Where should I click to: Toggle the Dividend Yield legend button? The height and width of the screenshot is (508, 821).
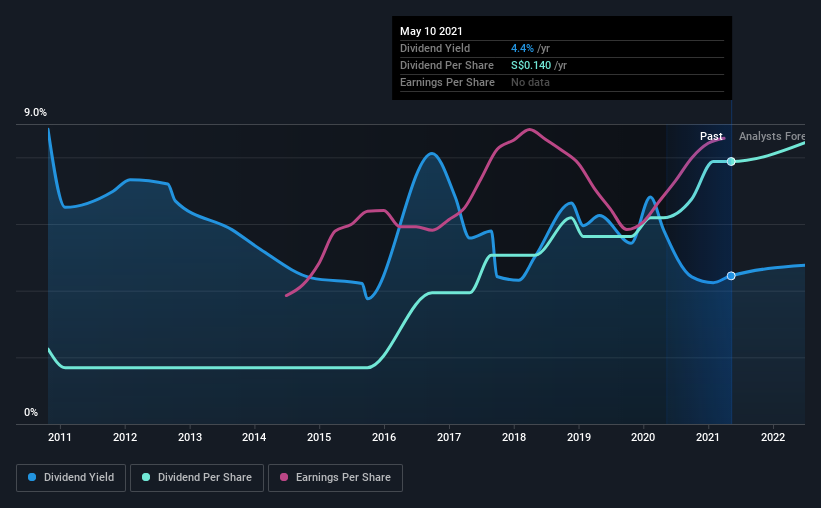point(71,478)
